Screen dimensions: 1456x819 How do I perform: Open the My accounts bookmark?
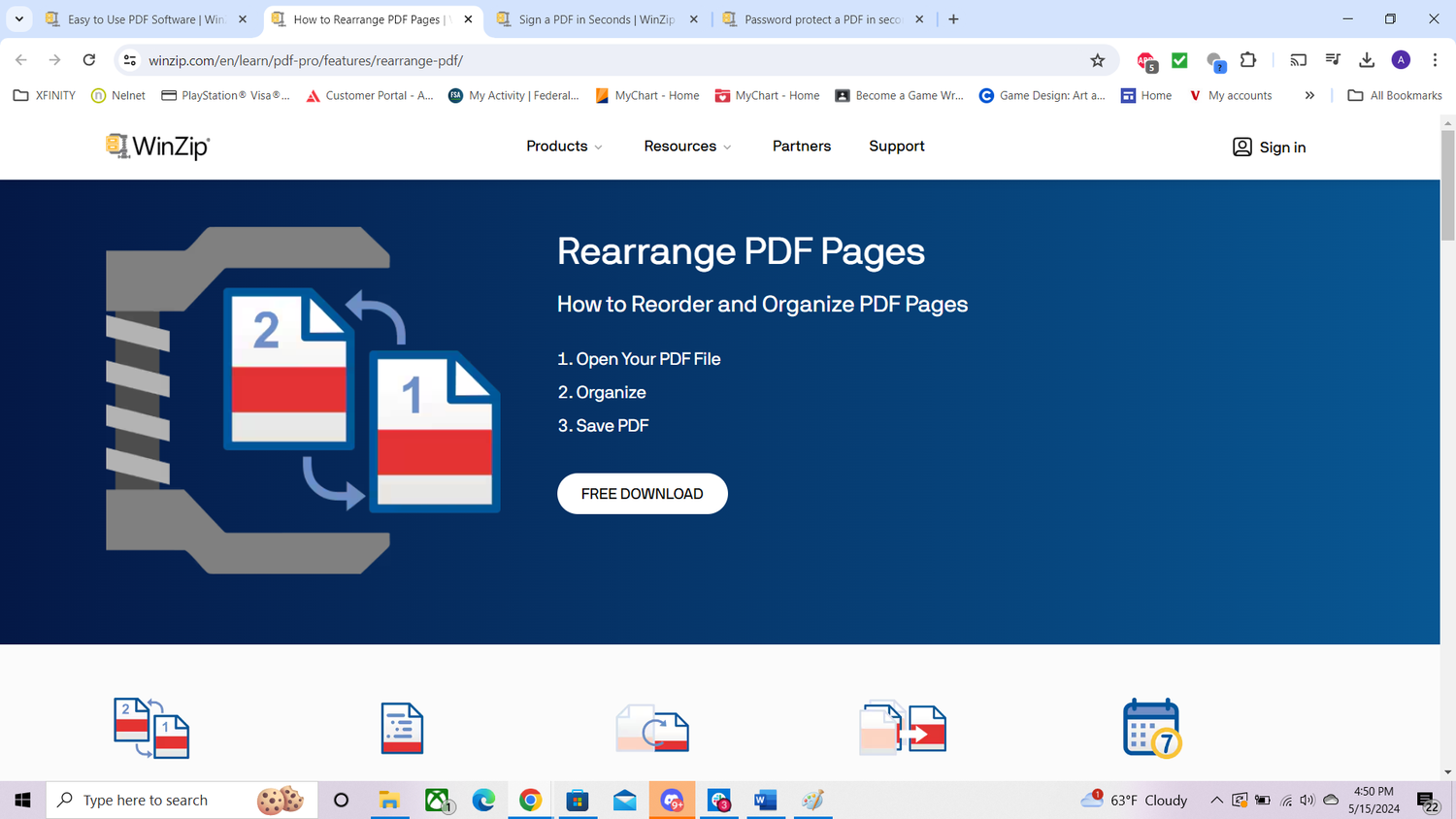pos(1230,95)
